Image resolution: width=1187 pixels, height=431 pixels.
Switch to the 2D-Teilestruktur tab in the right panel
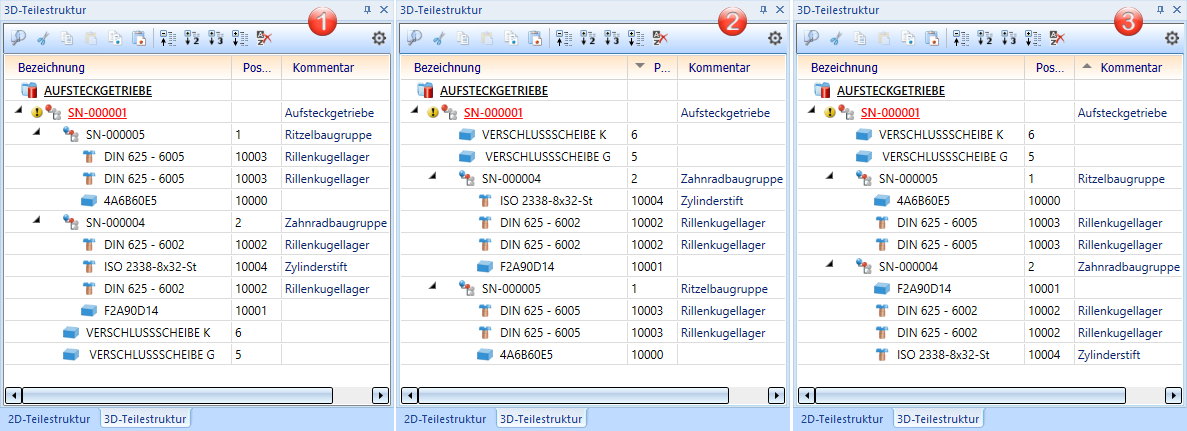(842, 418)
